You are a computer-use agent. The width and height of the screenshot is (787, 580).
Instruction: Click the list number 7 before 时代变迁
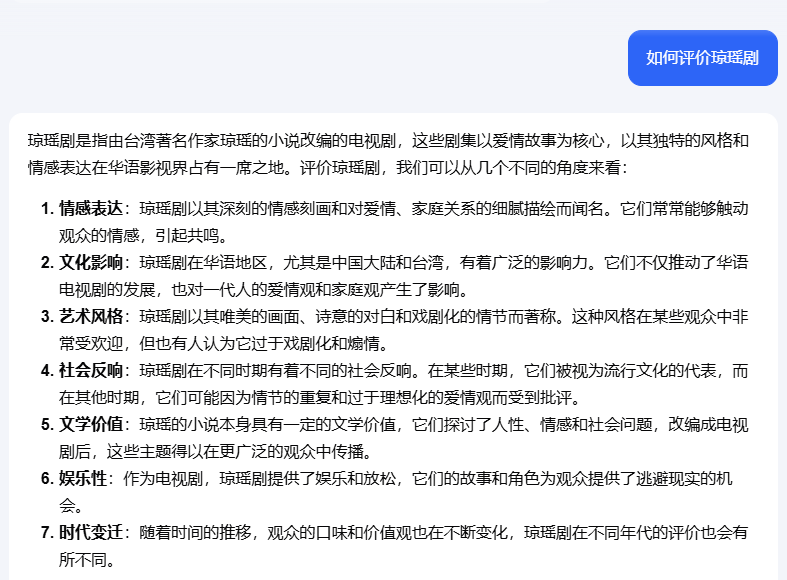(x=46, y=533)
